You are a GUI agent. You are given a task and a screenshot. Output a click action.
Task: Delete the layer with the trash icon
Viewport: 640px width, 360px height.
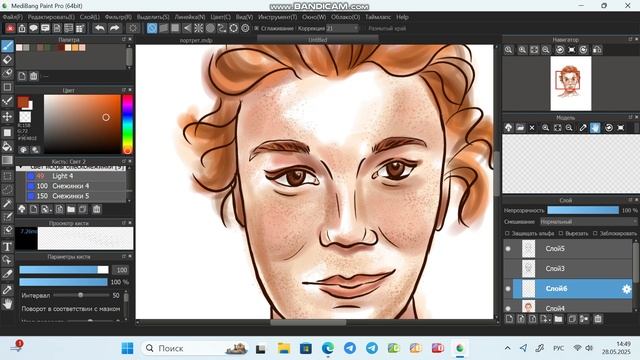[x=598, y=319]
